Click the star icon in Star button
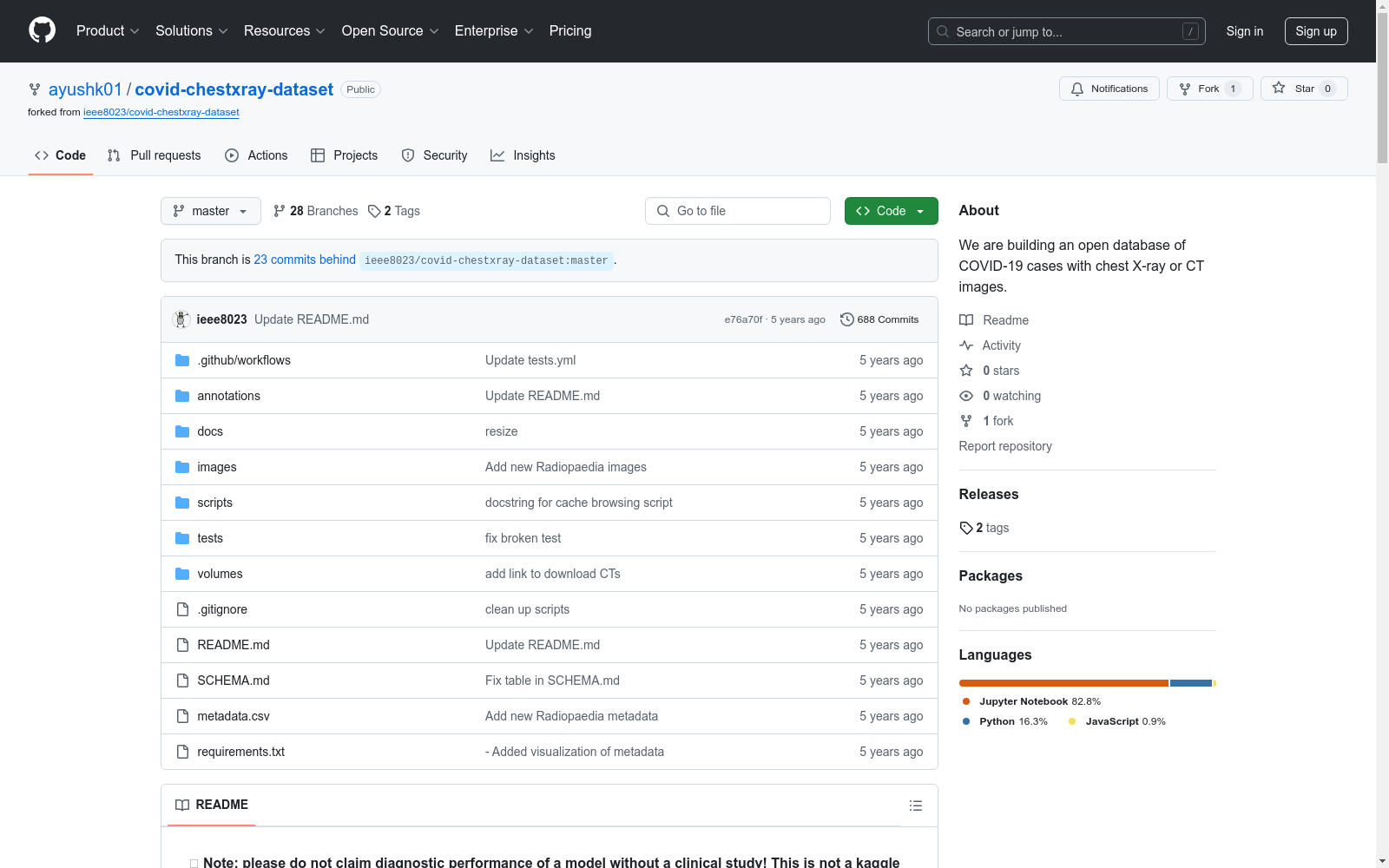This screenshot has height=868, width=1389. click(1279, 88)
